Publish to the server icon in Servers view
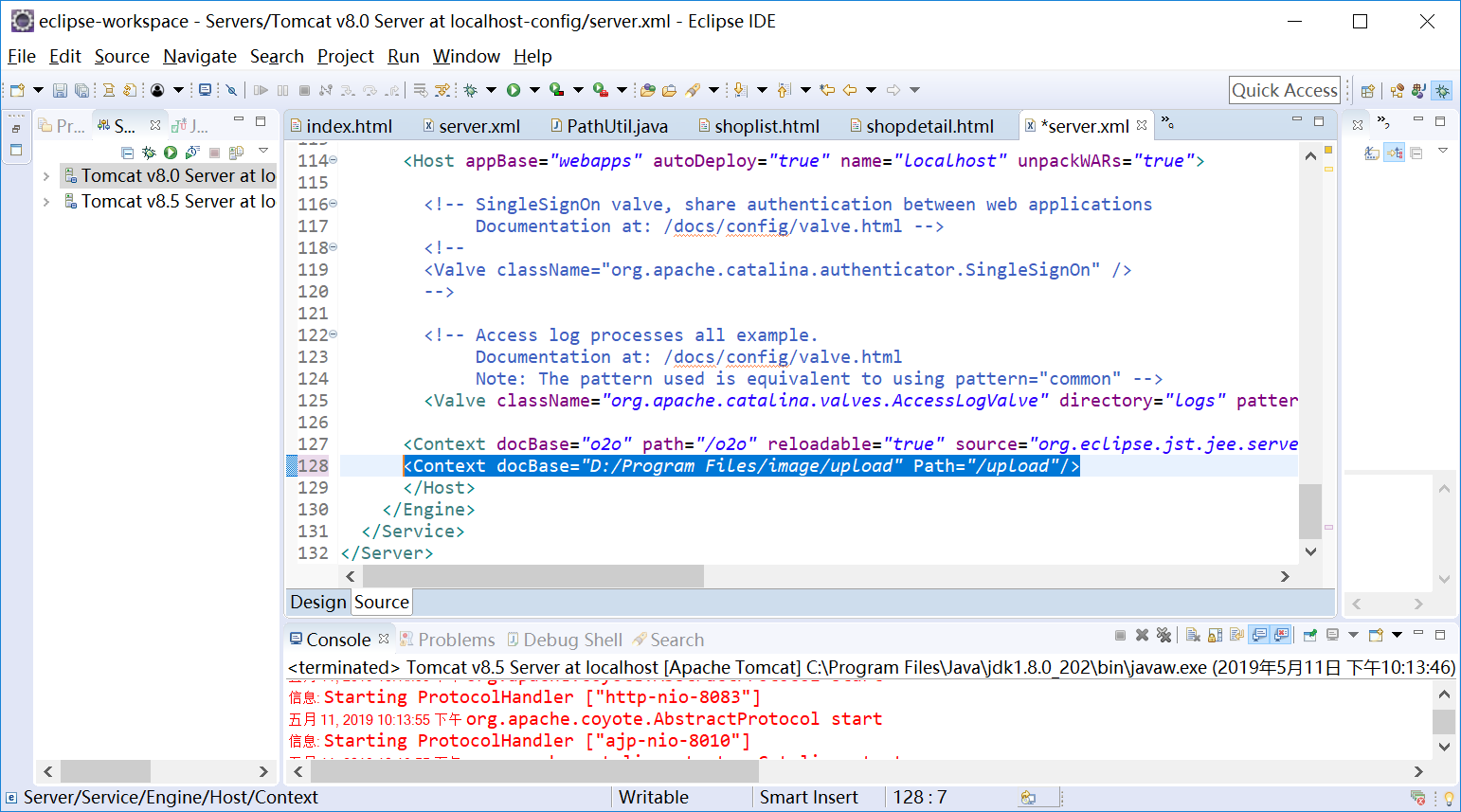1461x812 pixels. tap(236, 153)
